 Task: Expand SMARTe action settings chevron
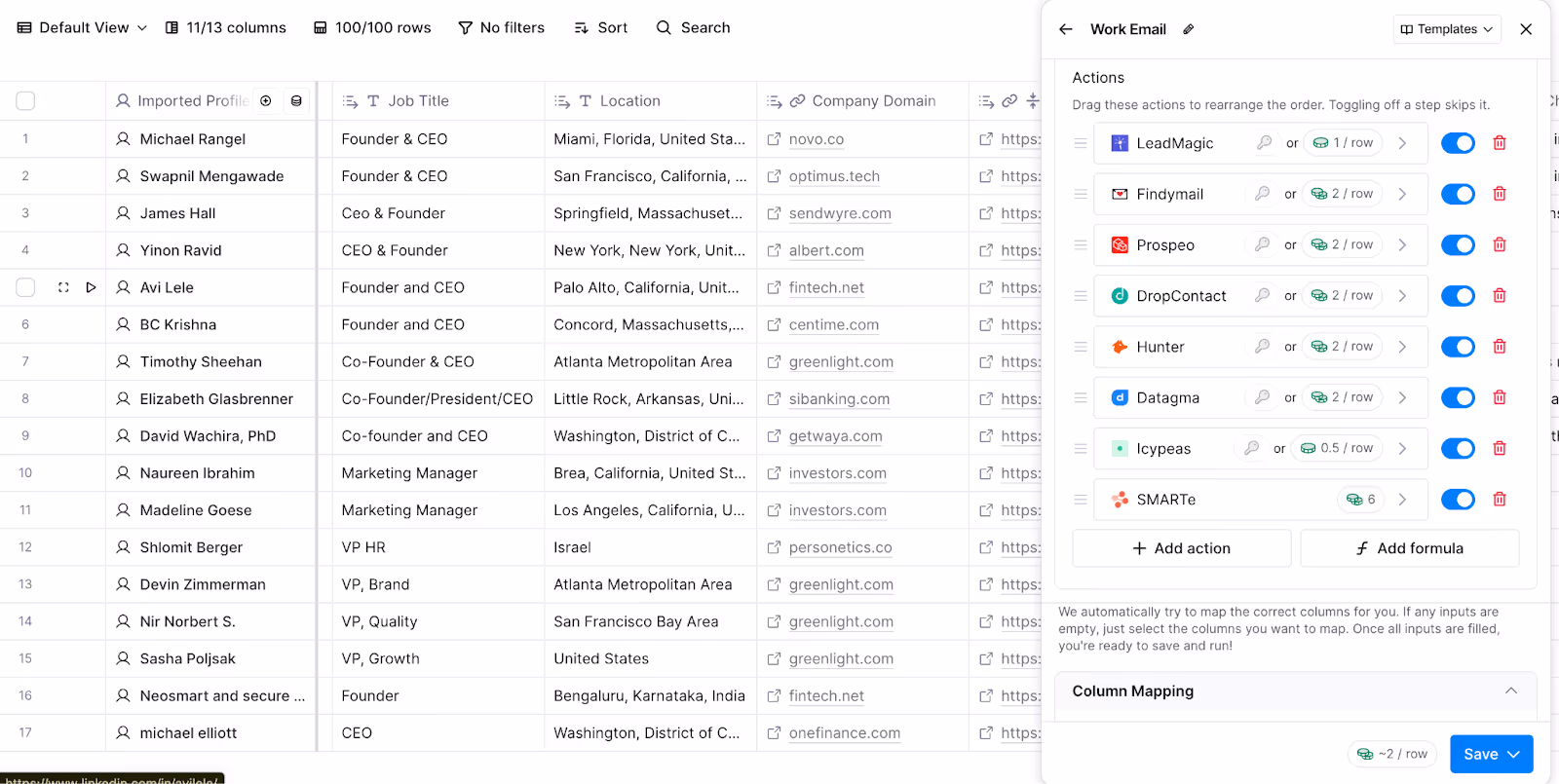pyautogui.click(x=1402, y=500)
